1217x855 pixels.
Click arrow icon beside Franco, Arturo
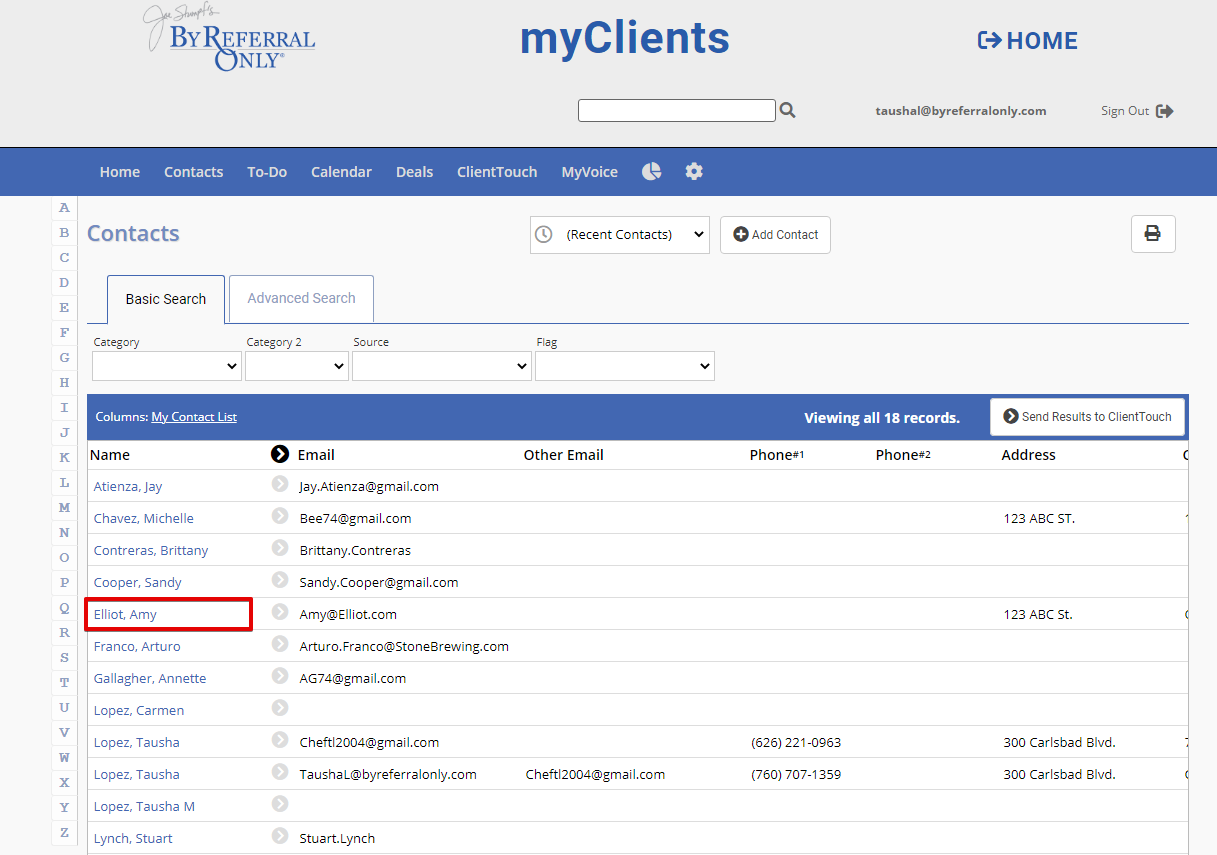pos(280,645)
